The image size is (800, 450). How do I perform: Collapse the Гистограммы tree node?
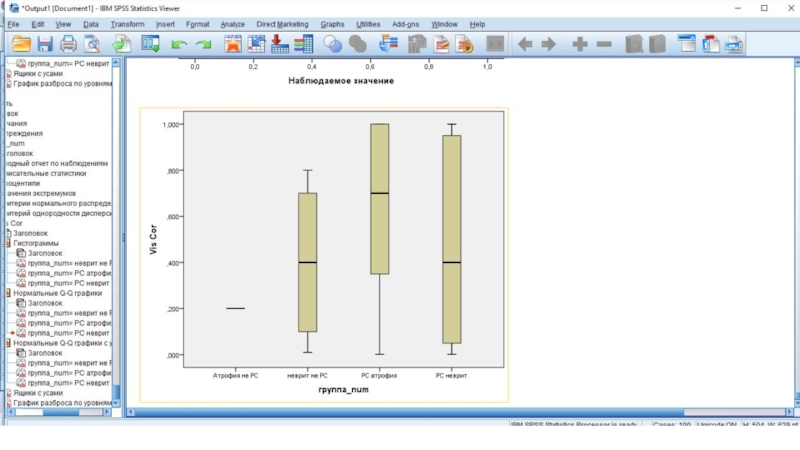[x=8, y=243]
